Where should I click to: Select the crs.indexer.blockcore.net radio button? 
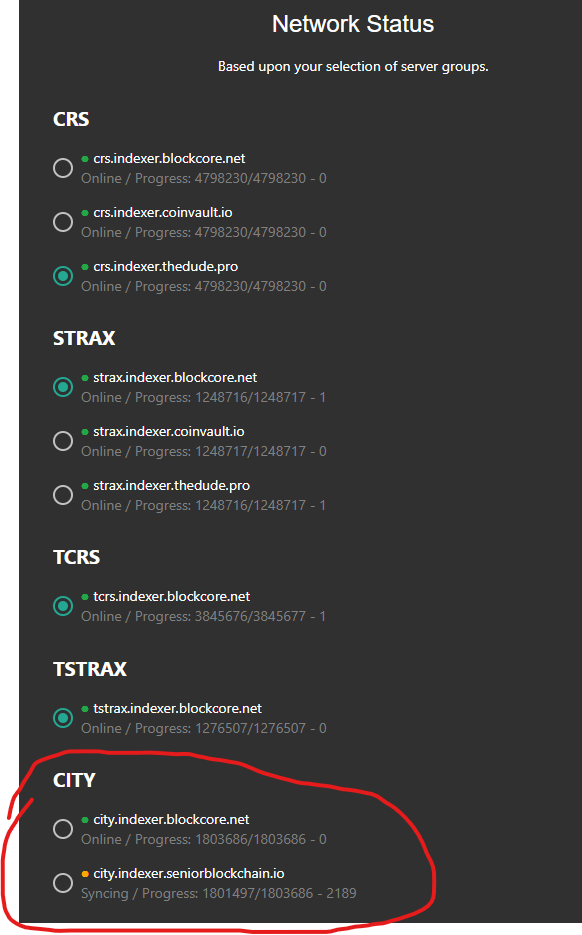(x=62, y=168)
